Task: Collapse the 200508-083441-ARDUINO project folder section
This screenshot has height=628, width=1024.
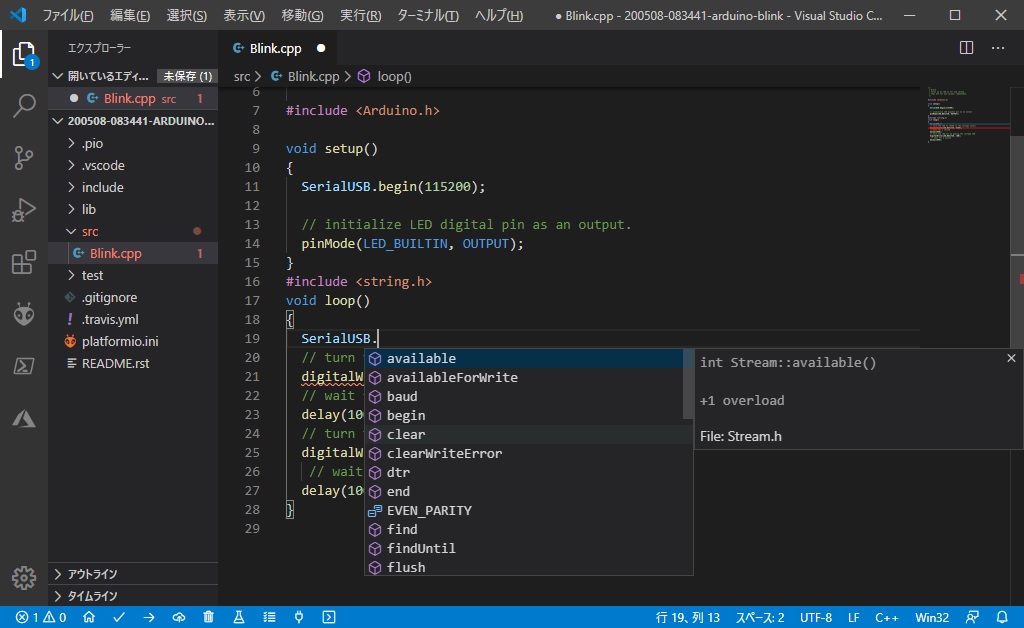Action: point(57,121)
